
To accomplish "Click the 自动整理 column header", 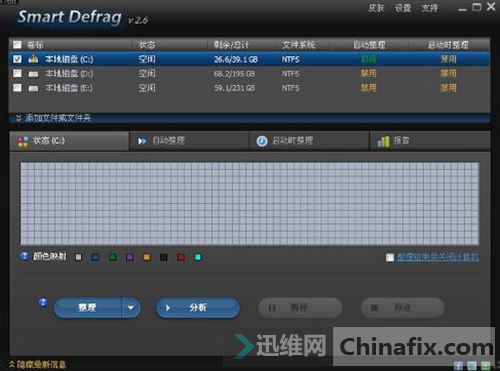I will [369, 45].
